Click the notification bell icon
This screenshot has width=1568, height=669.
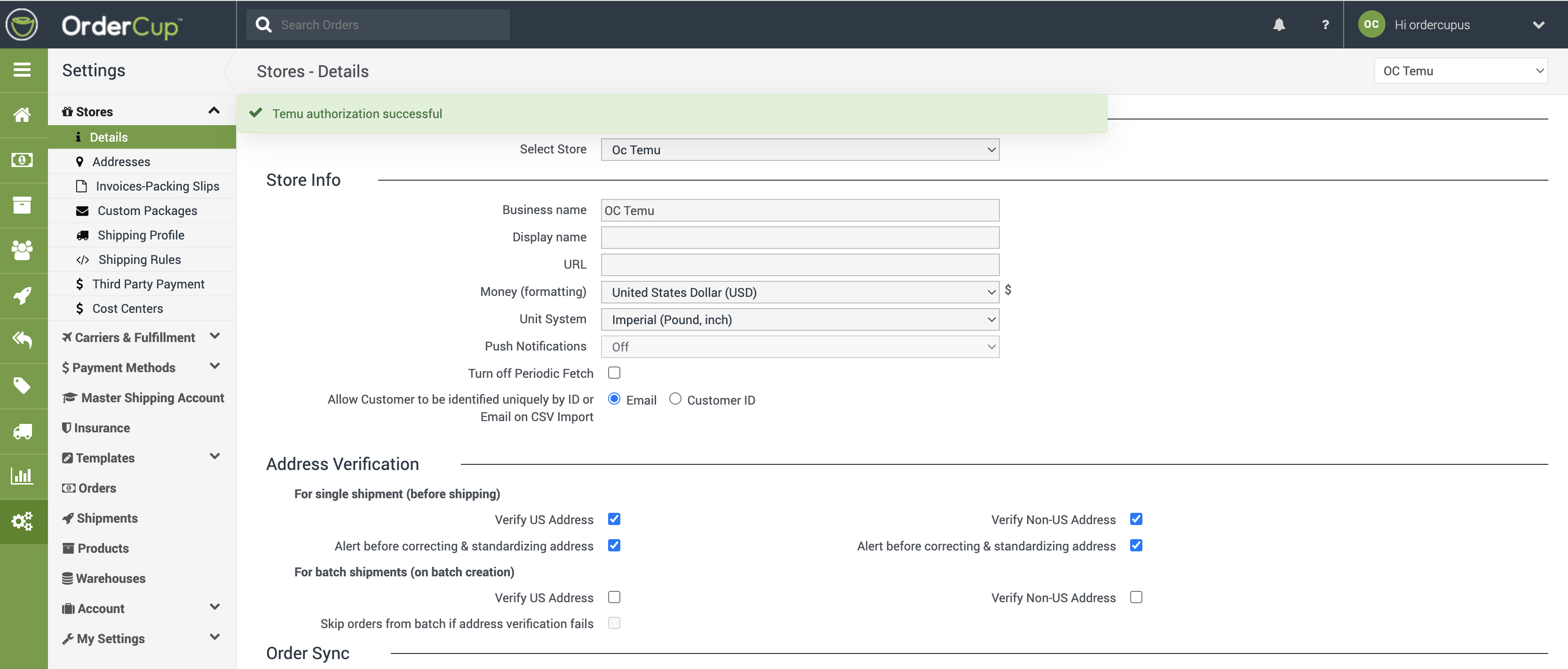(x=1279, y=25)
